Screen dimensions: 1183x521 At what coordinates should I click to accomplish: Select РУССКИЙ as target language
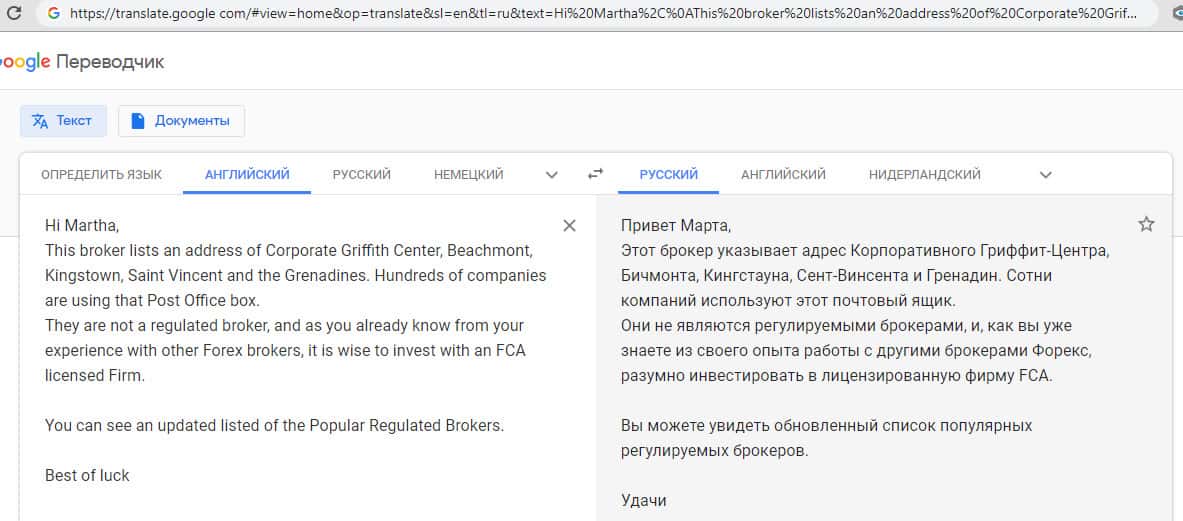[669, 174]
